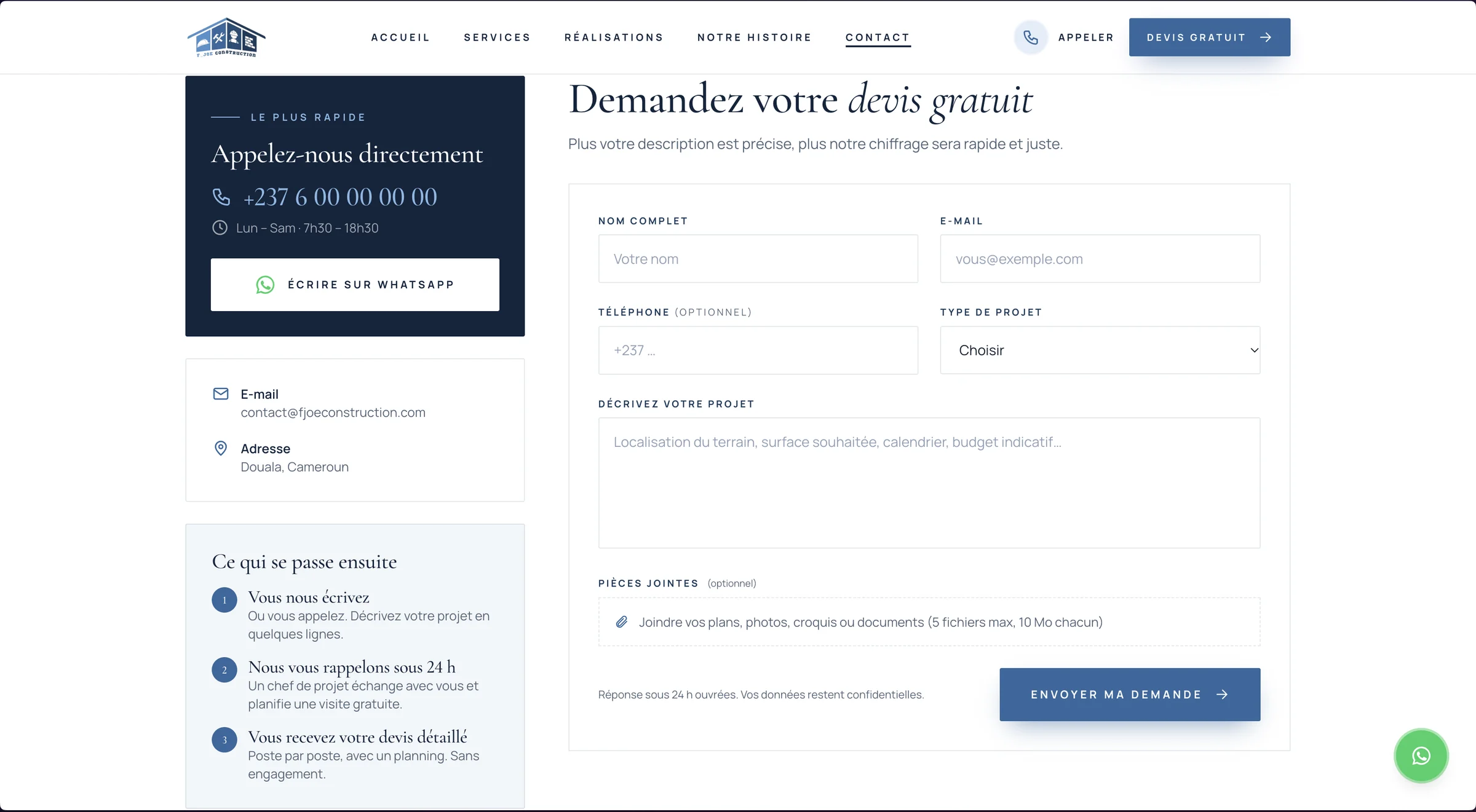
Task: Submit with Envoyer ma demande
Action: (x=1130, y=695)
